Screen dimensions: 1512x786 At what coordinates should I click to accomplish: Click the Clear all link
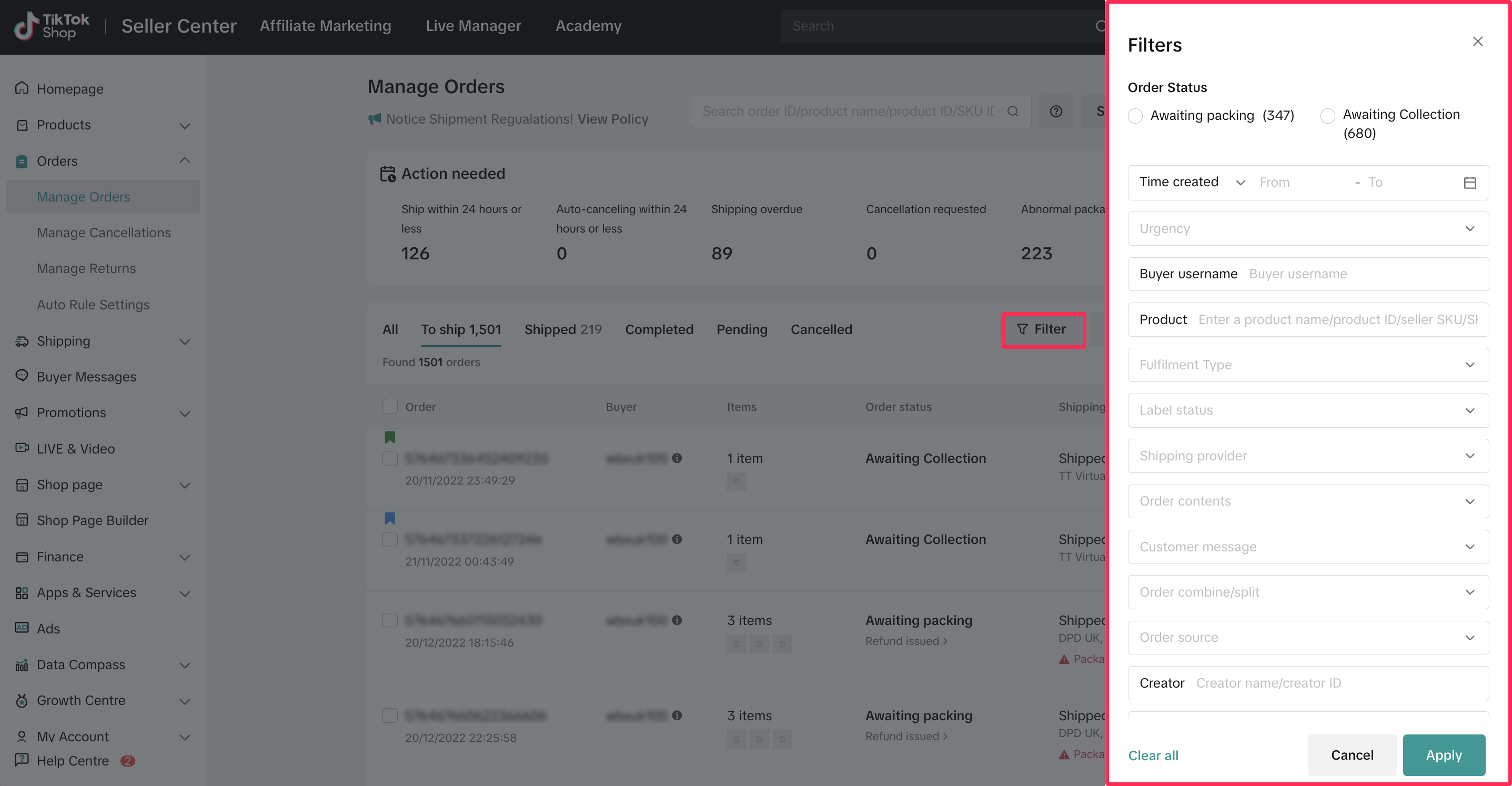click(x=1153, y=755)
